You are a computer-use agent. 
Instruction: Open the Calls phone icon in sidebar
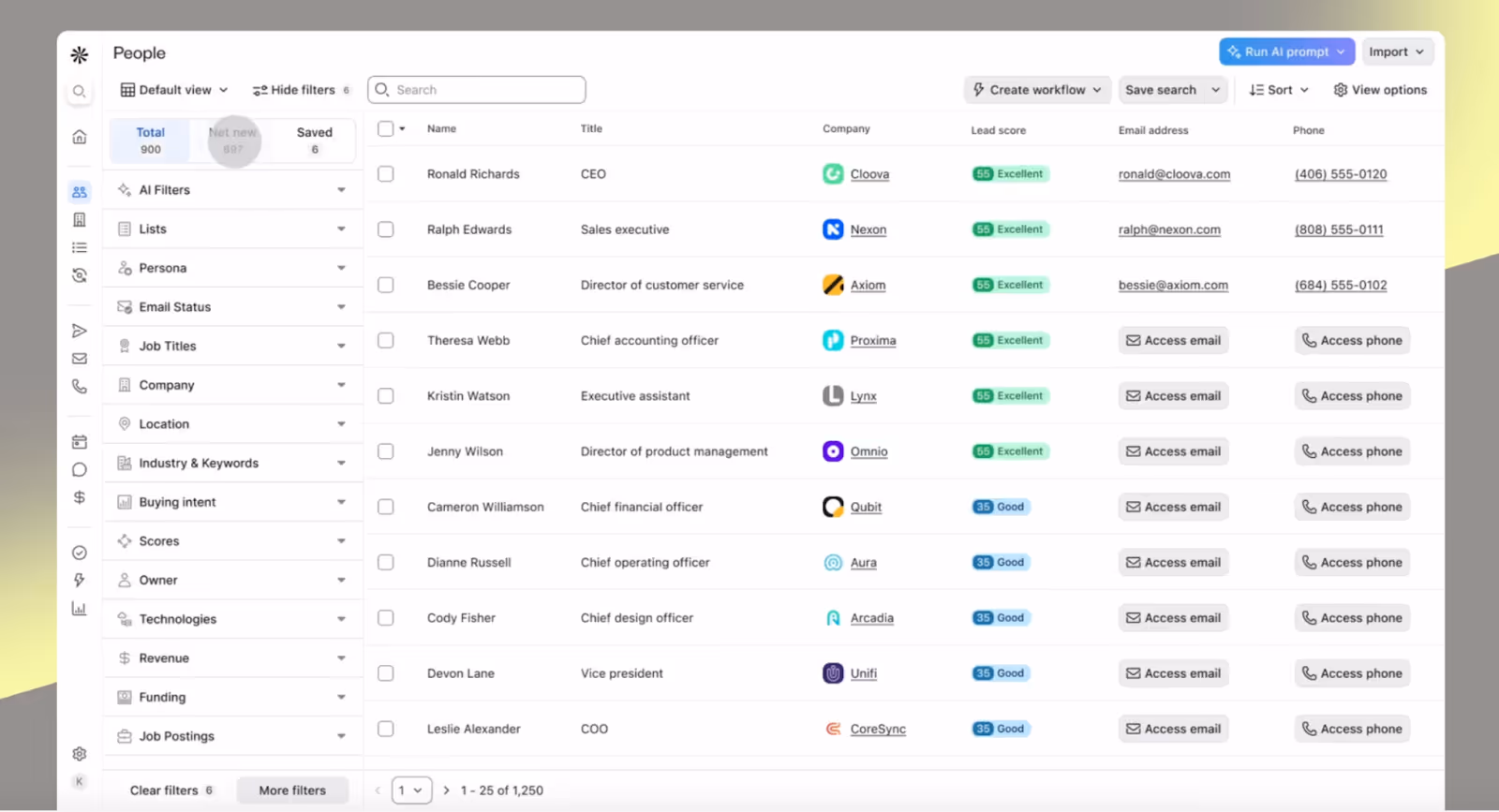(x=80, y=386)
